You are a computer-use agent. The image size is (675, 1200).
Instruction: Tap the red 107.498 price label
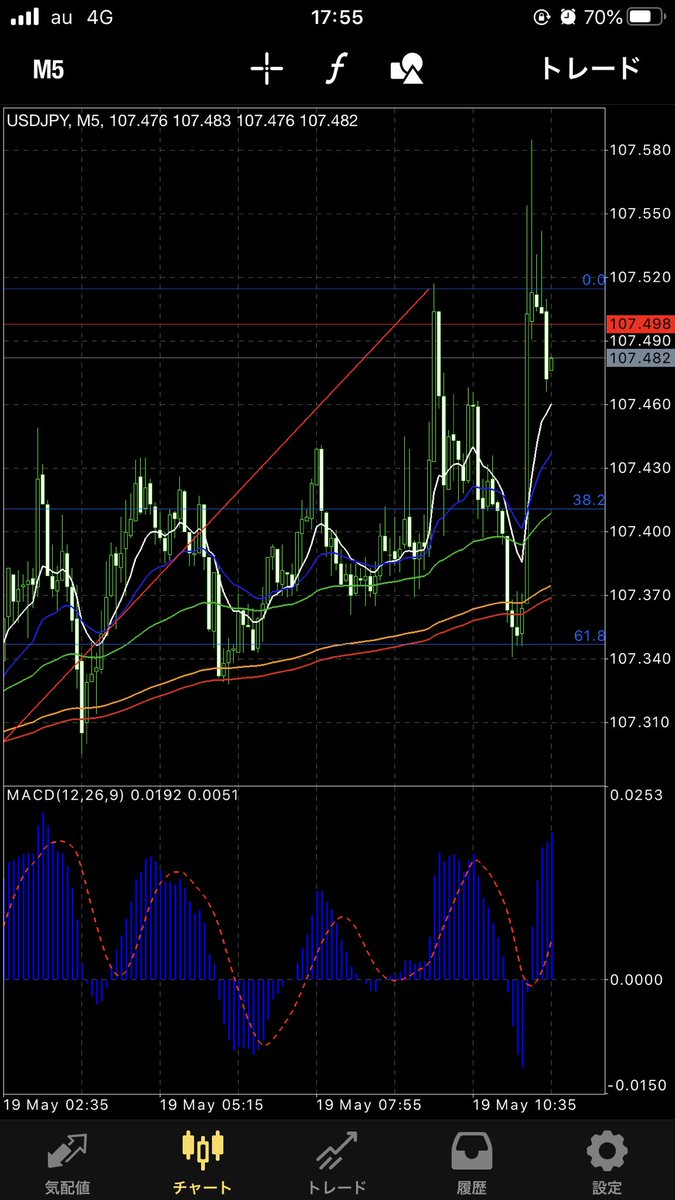(639, 324)
